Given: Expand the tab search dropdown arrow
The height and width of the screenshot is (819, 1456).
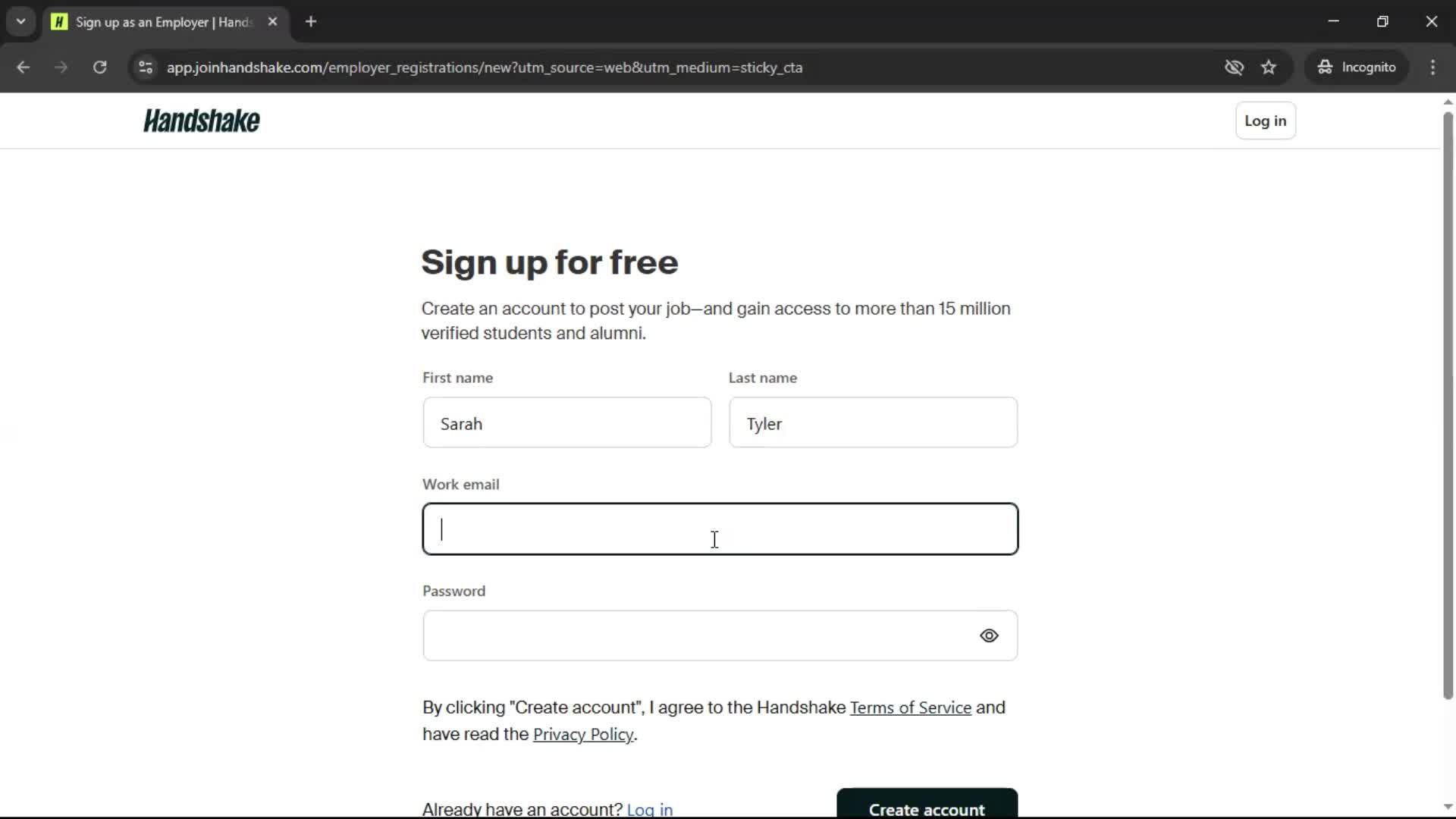Looking at the screenshot, I should click(x=21, y=21).
